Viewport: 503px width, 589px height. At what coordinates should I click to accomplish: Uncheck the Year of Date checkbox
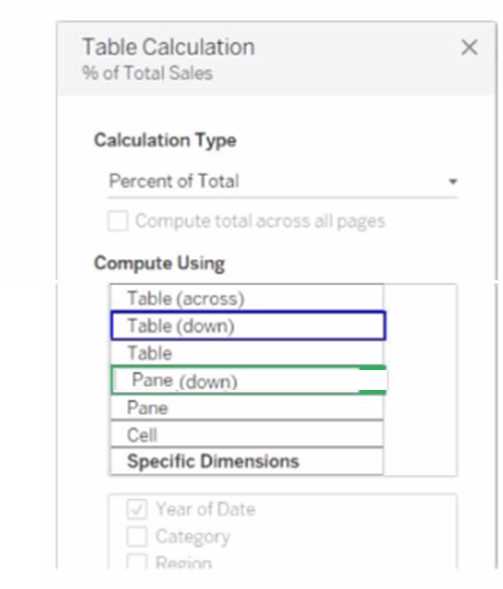(137, 509)
